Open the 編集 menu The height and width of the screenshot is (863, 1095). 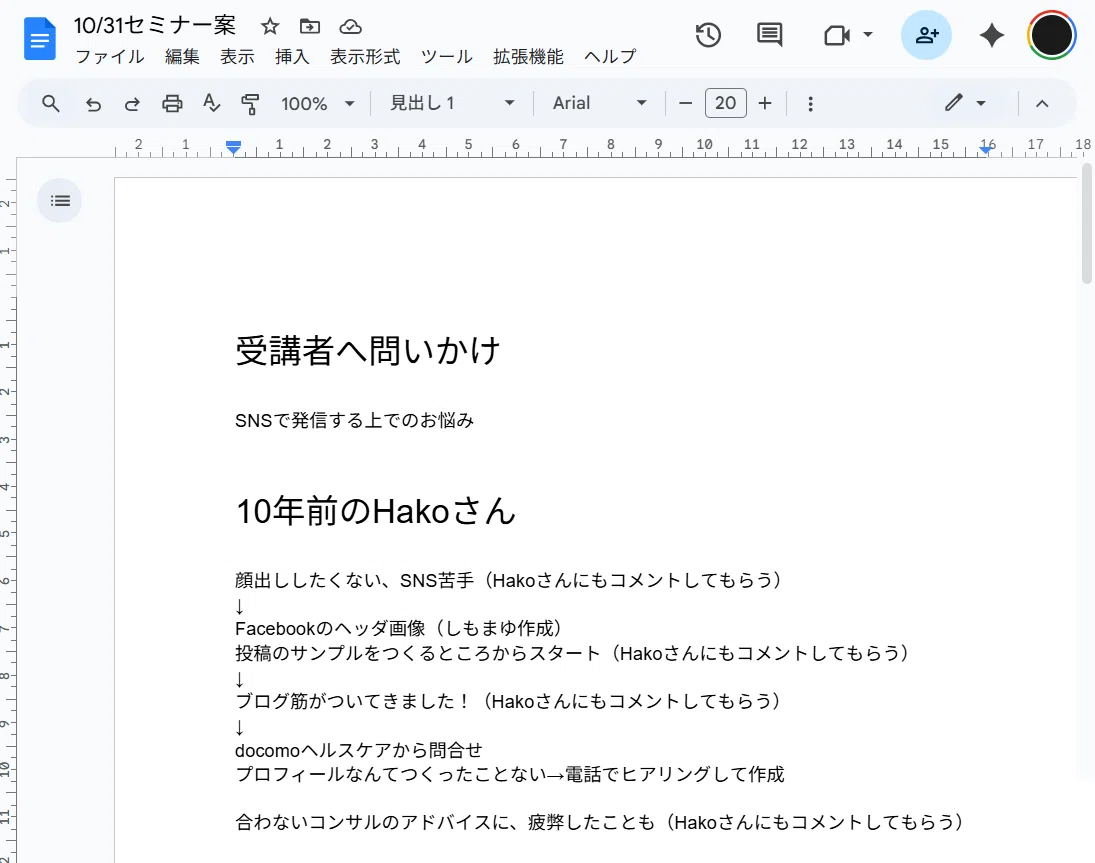coord(182,57)
